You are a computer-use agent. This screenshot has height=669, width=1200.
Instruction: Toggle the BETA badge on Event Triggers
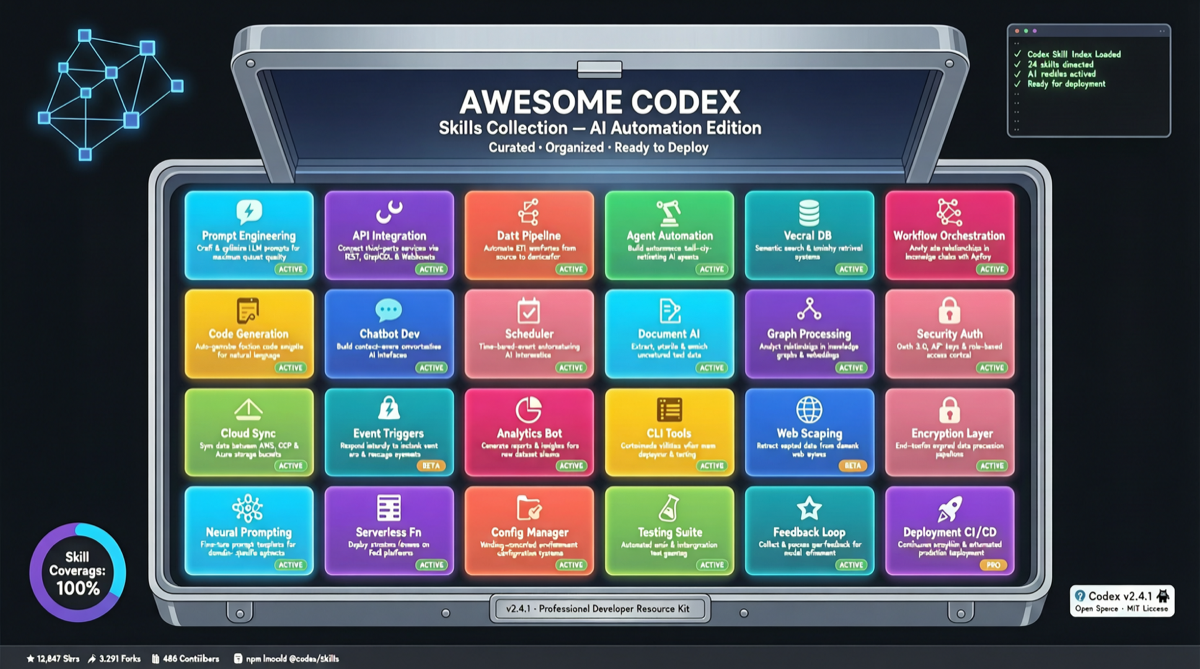tap(432, 466)
